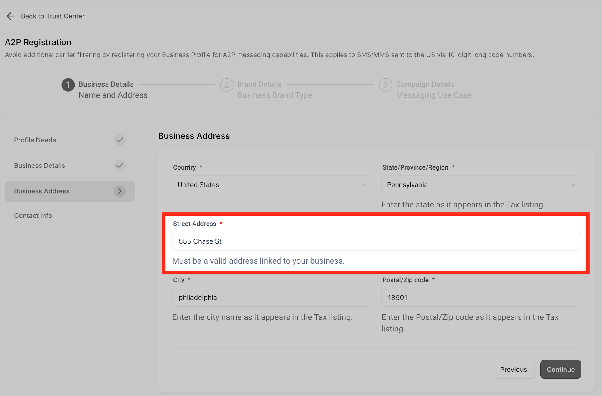Click the Brand Details step label

click(259, 84)
